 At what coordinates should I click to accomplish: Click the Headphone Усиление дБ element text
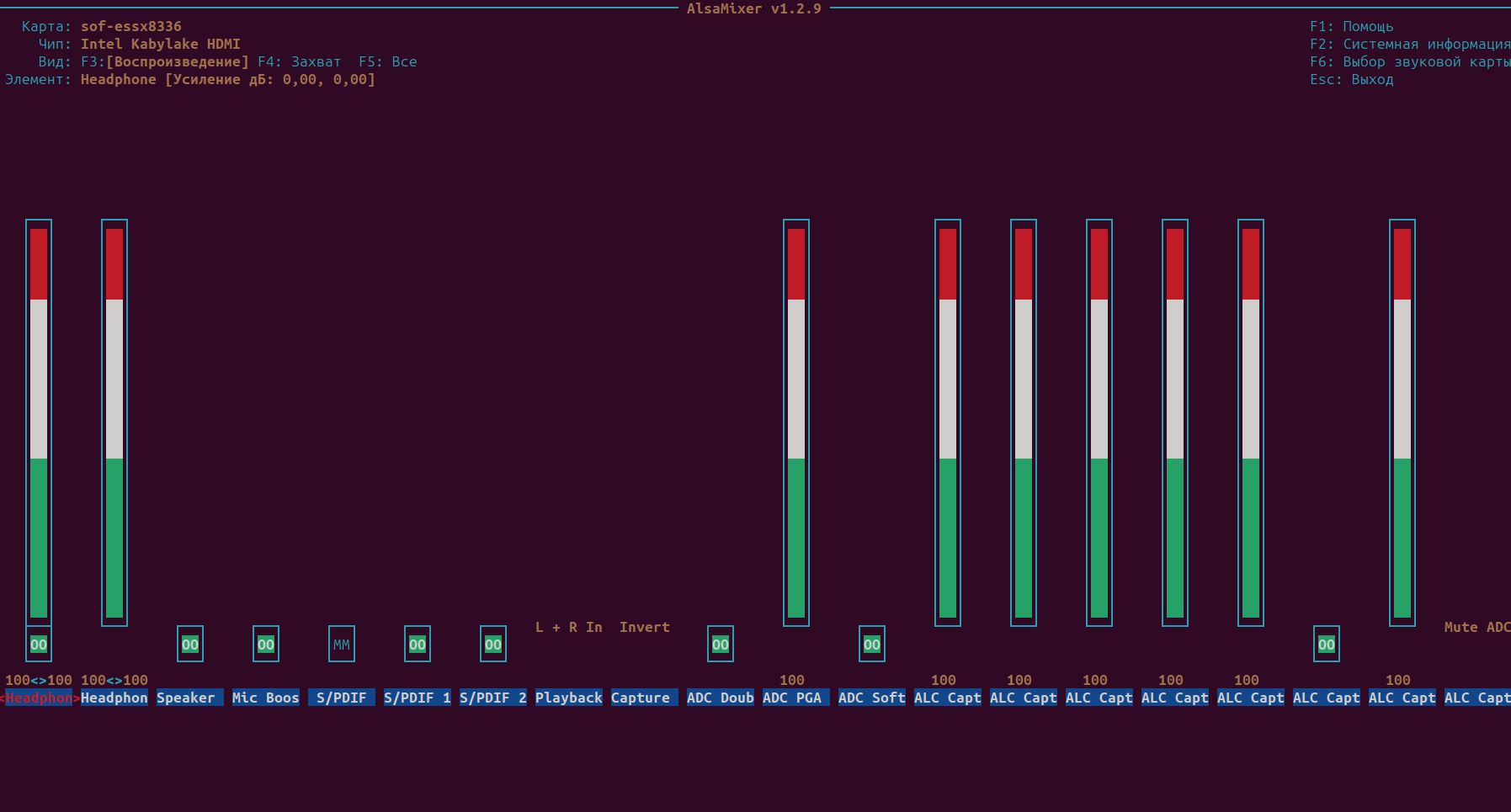click(x=228, y=79)
